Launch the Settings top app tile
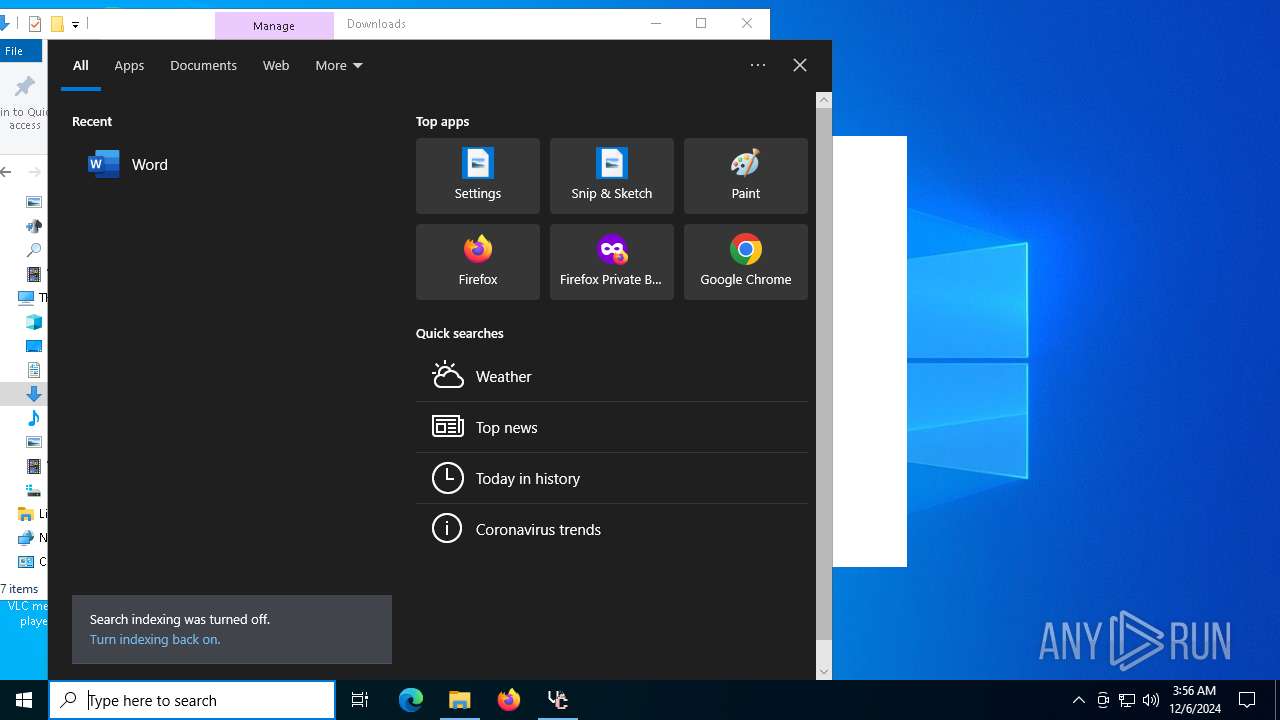 [478, 176]
